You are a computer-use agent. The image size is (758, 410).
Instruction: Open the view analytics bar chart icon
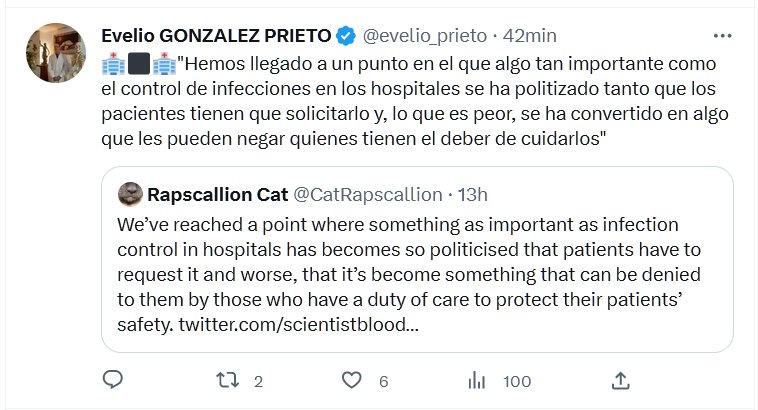point(477,380)
